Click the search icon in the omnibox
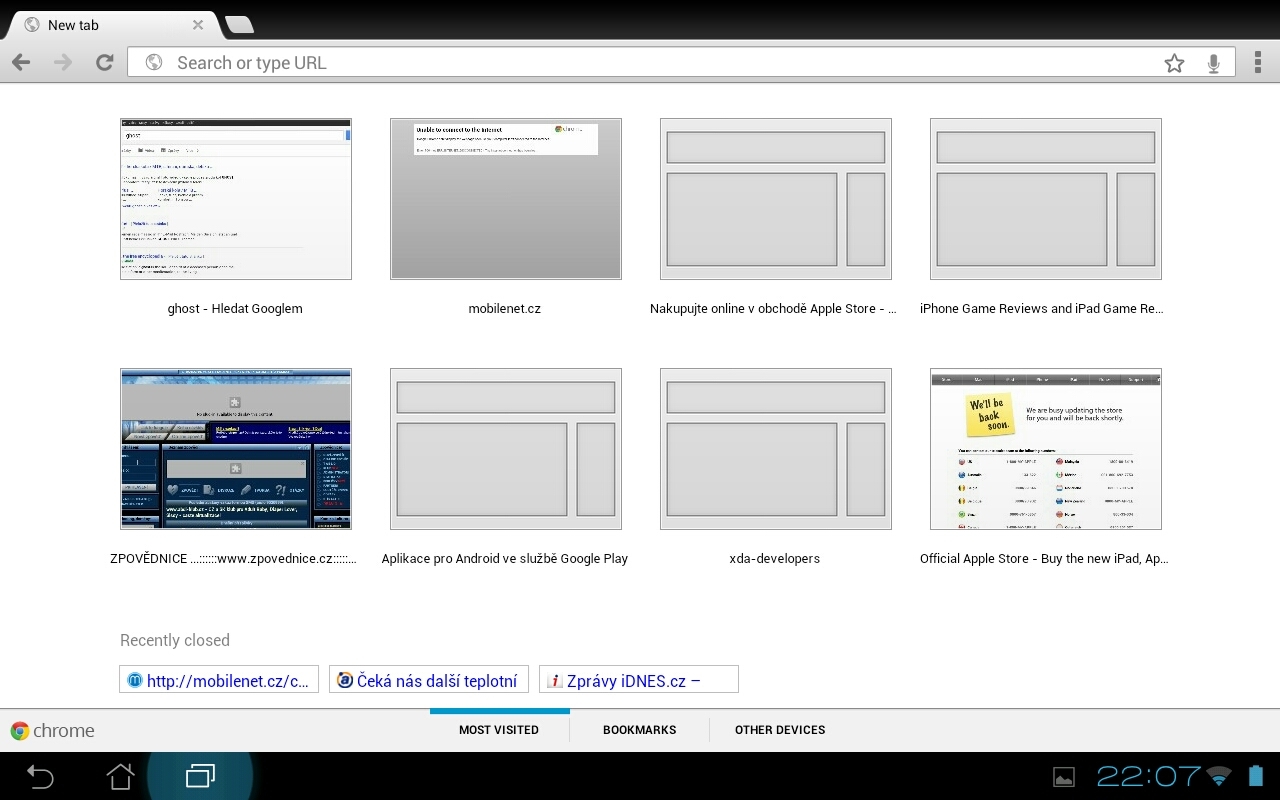The height and width of the screenshot is (800, 1280). click(153, 61)
